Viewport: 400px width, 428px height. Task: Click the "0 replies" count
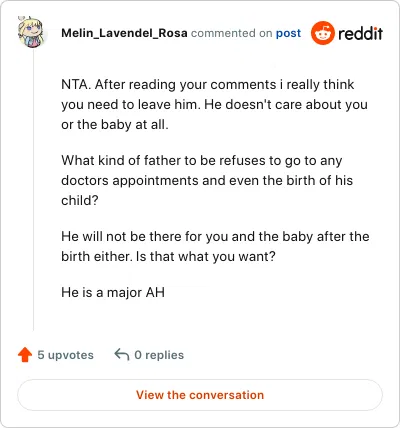[159, 355]
